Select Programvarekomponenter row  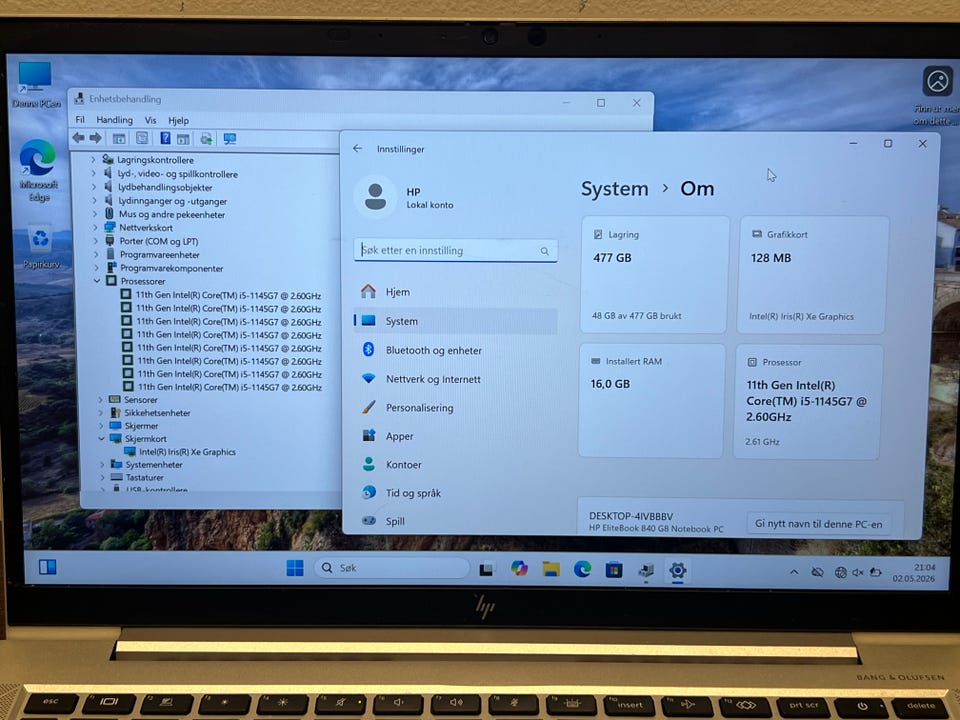point(171,268)
